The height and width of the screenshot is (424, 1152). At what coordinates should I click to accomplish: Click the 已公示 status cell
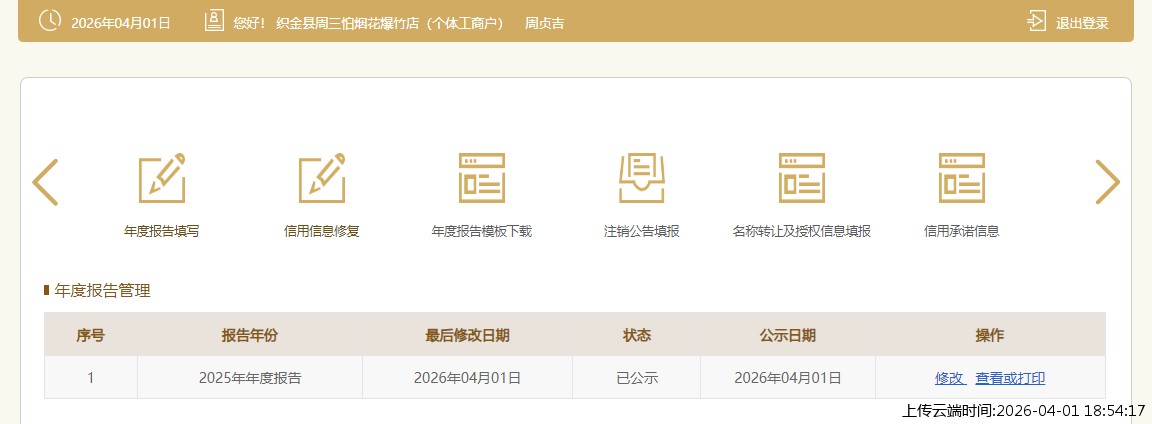click(x=636, y=378)
